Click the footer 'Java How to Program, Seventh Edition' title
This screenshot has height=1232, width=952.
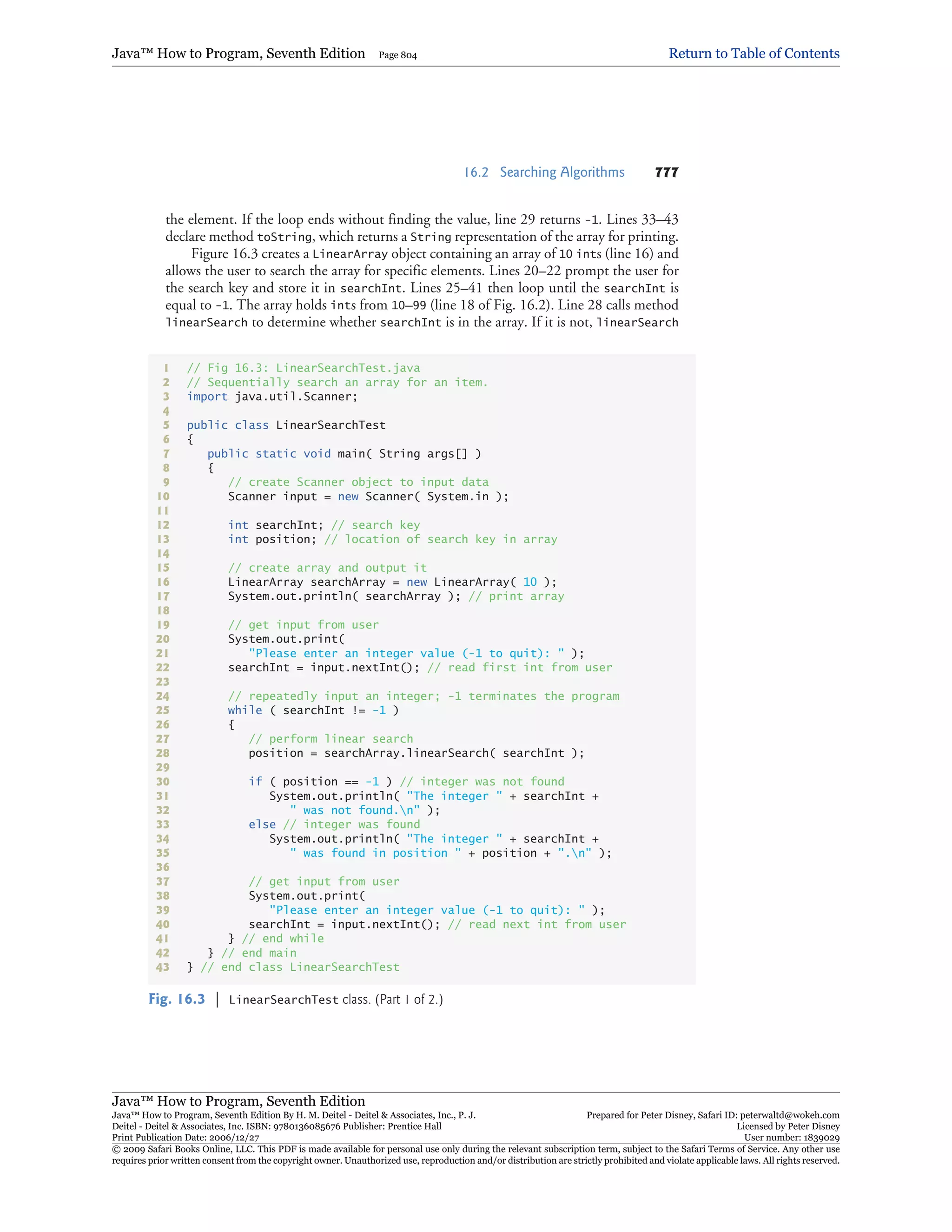coord(238,1100)
